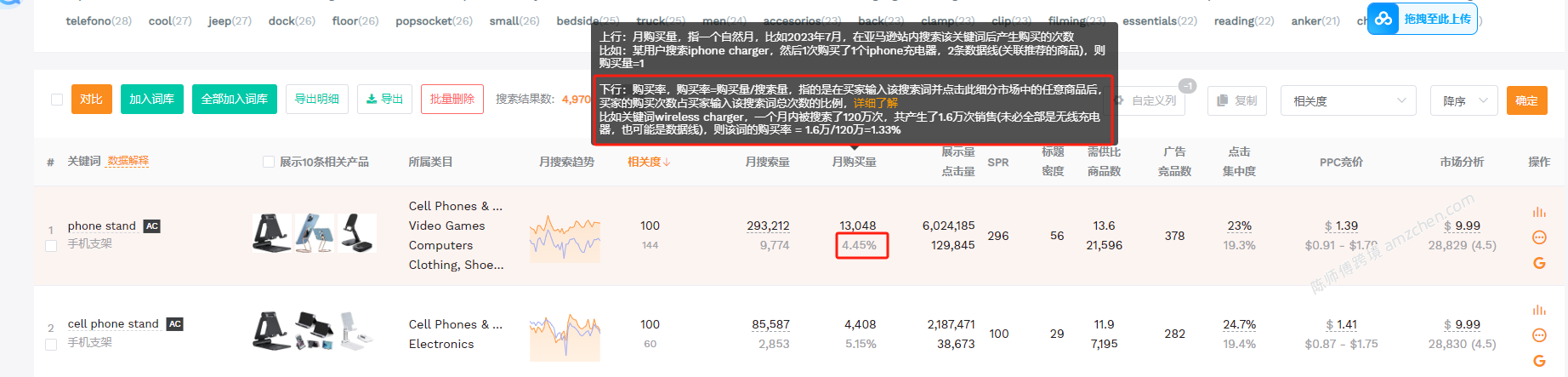Click 加入词库 button
Image resolution: width=1568 pixels, height=377 pixels.
coord(152,100)
